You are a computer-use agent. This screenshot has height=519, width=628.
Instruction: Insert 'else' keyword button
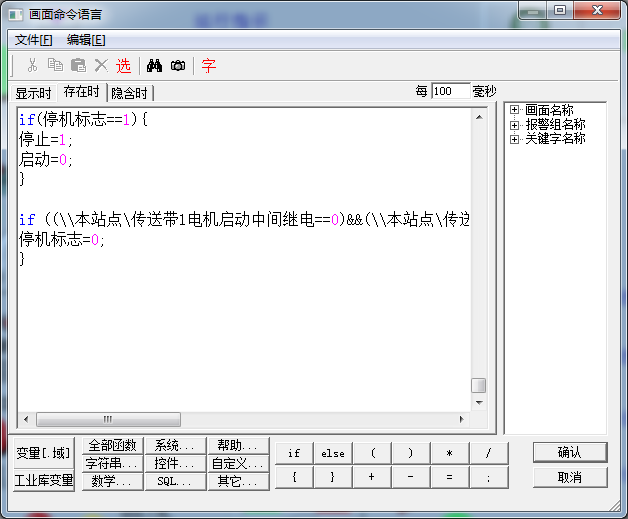pyautogui.click(x=333, y=453)
